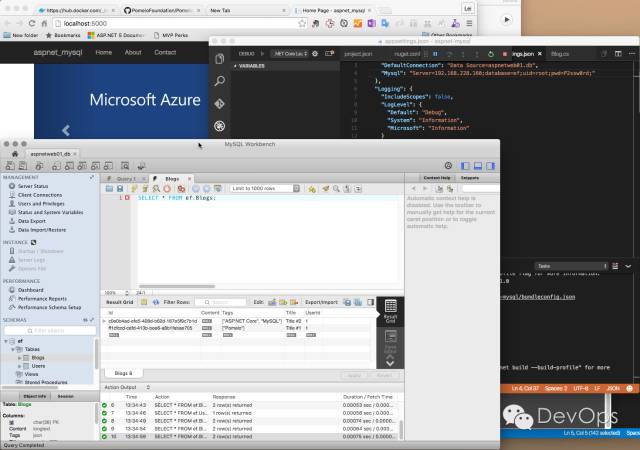Click the bundleconfig.json link in VS Code terminal

(x=538, y=297)
